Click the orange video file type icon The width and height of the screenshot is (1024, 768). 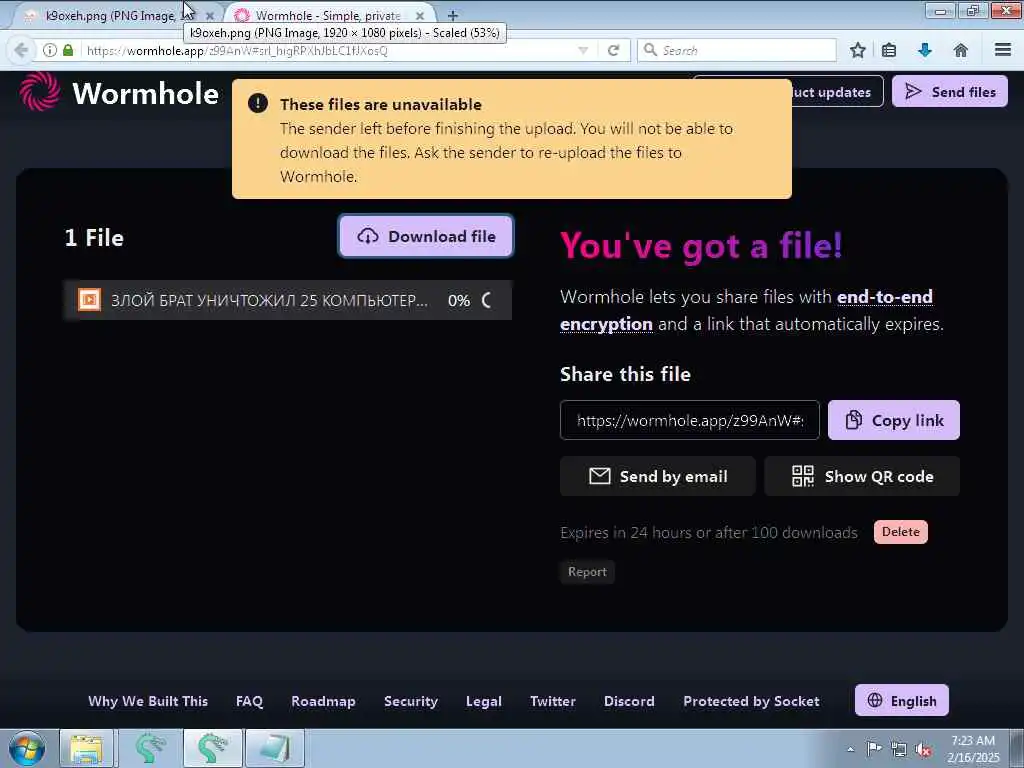point(89,300)
